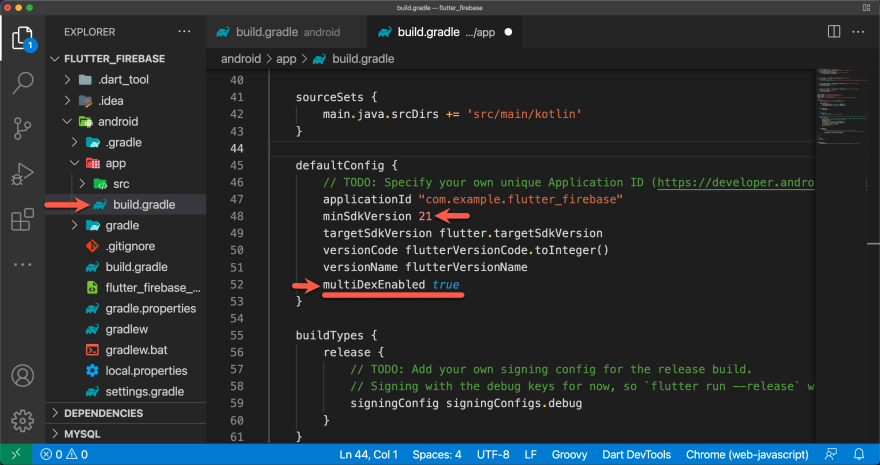Click line number 48 in gutter

pos(236,217)
